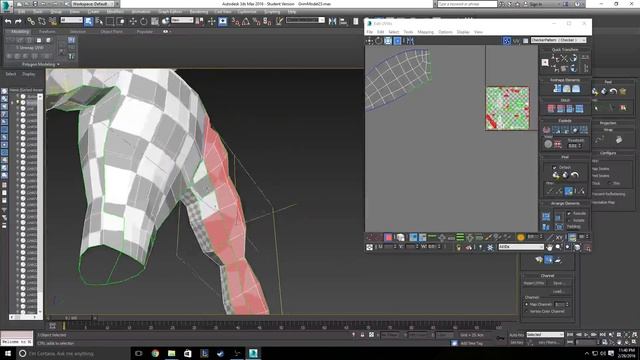
Task: Click the Load... button in Channel rollout
Action: coord(559,291)
